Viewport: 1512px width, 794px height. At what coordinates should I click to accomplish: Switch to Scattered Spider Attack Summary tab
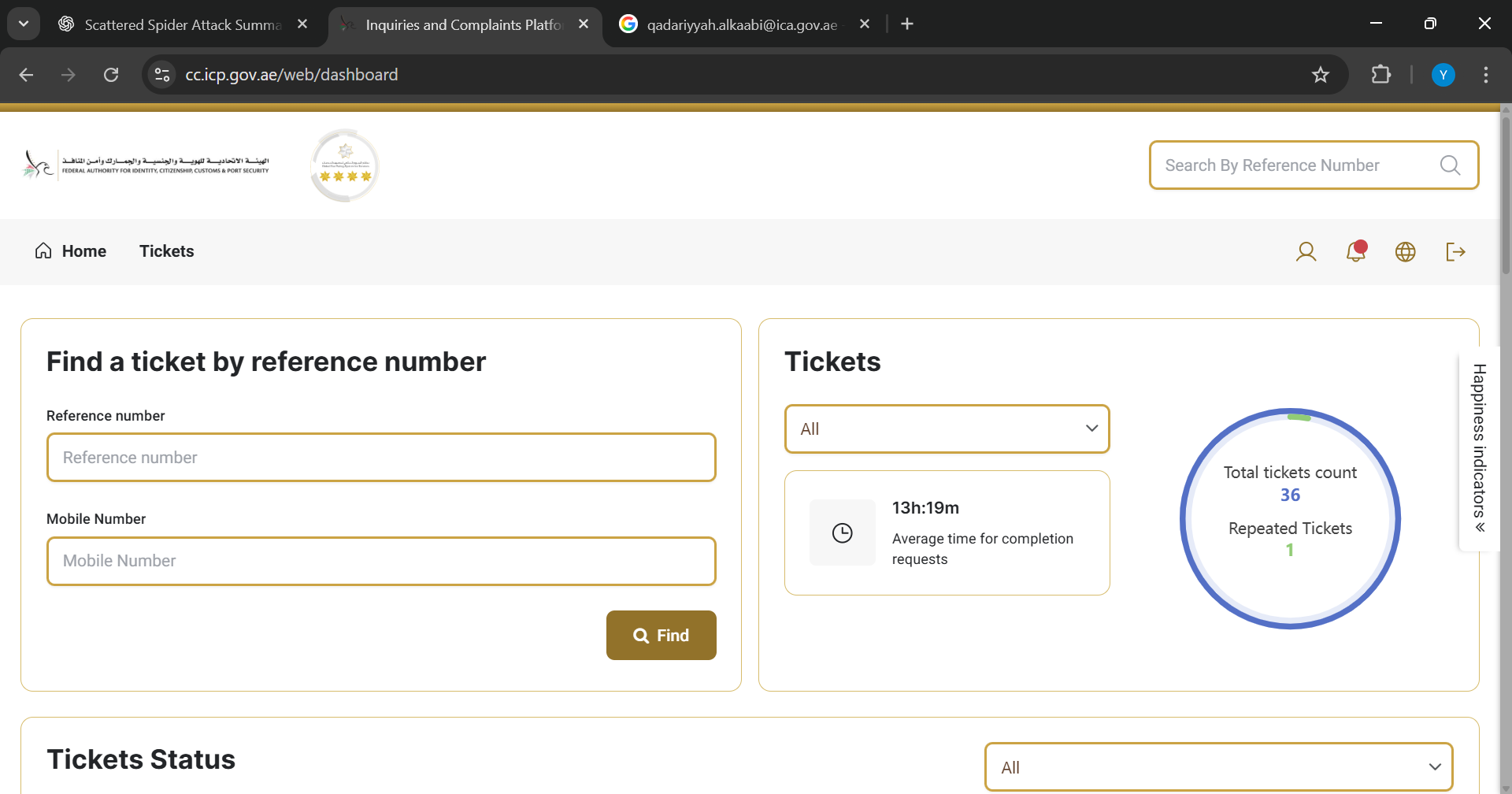pyautogui.click(x=183, y=24)
